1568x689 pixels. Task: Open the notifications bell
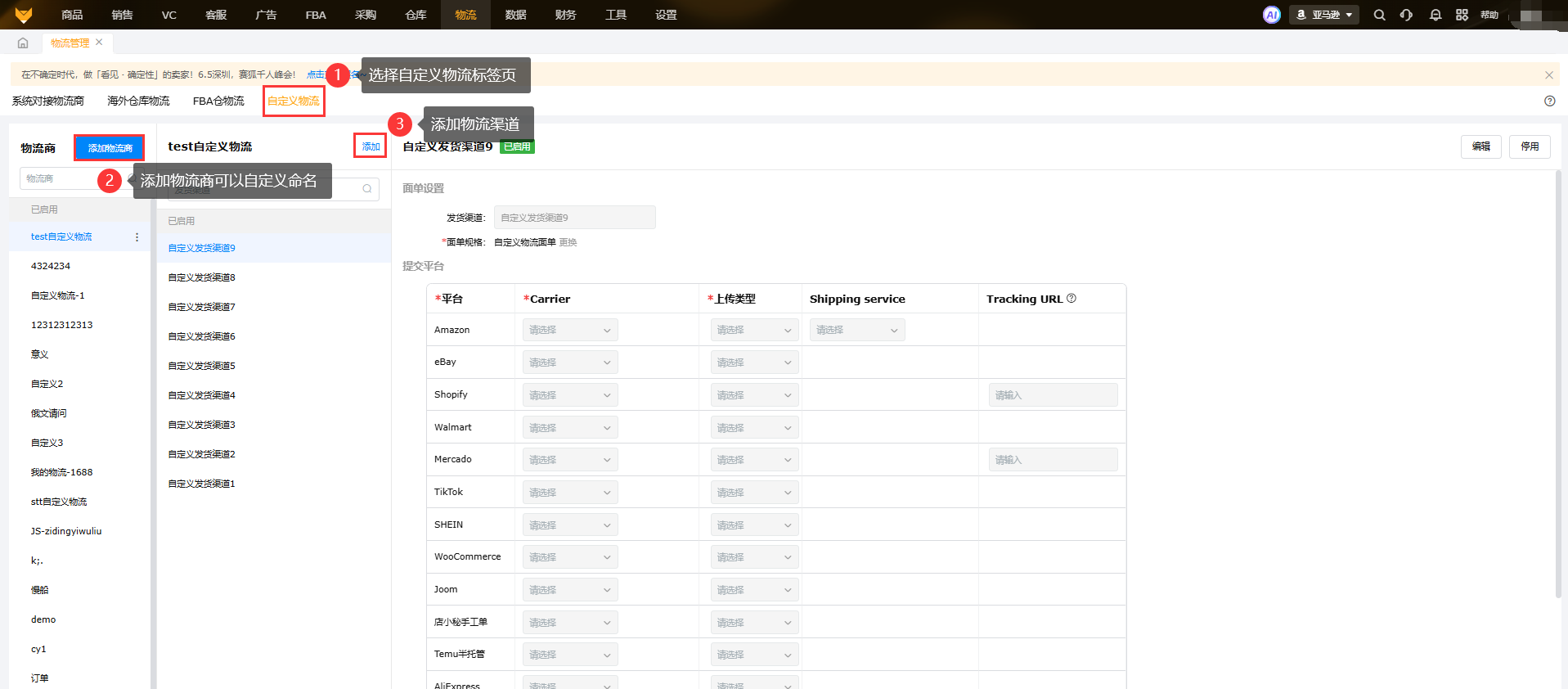tap(1435, 15)
